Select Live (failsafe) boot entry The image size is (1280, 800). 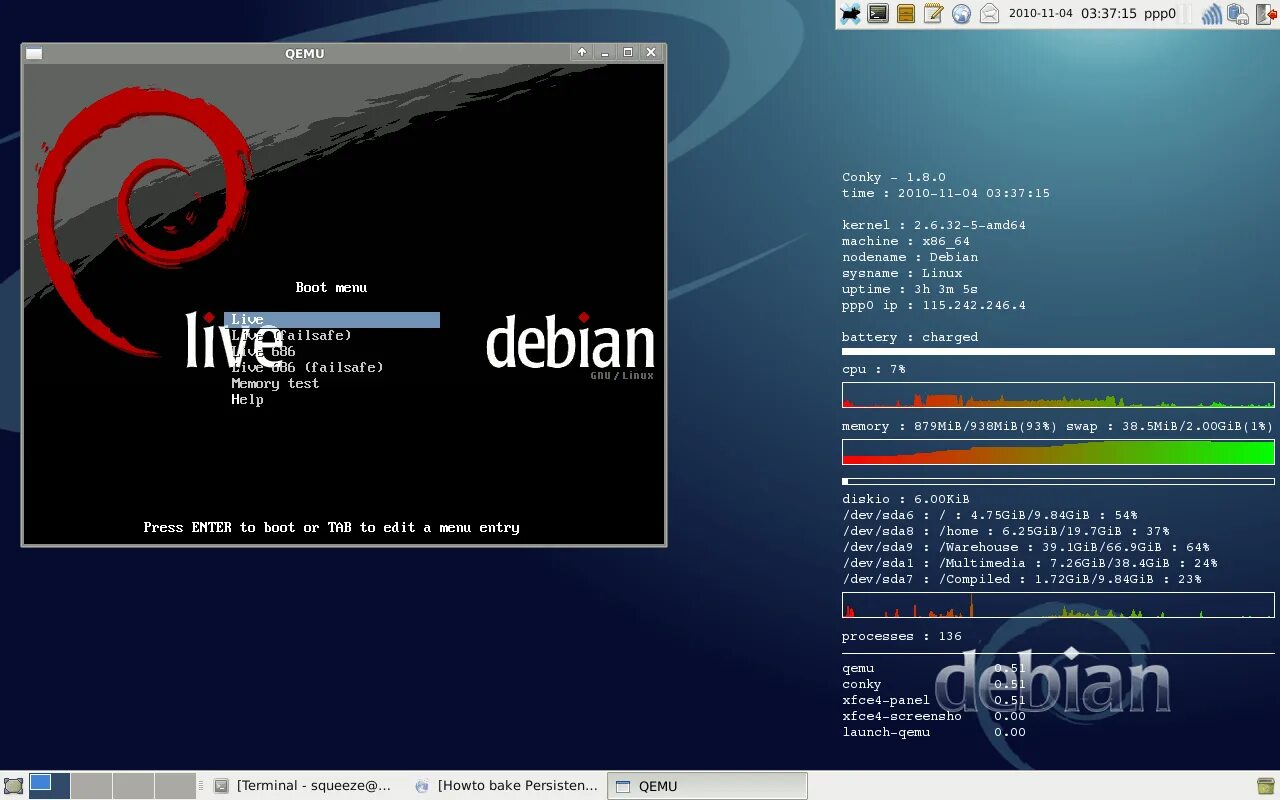click(291, 336)
